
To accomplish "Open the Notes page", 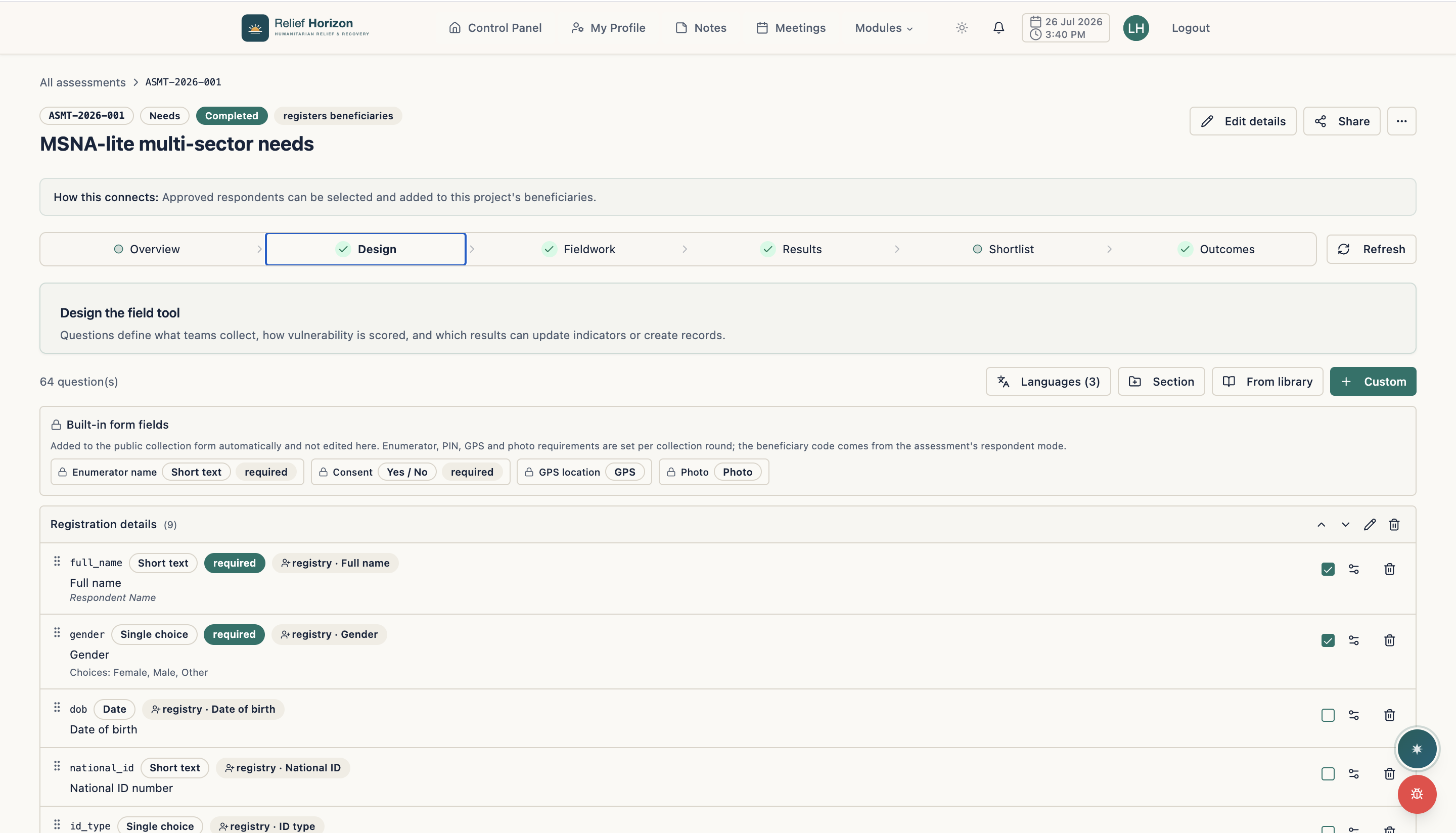I will tap(701, 27).
